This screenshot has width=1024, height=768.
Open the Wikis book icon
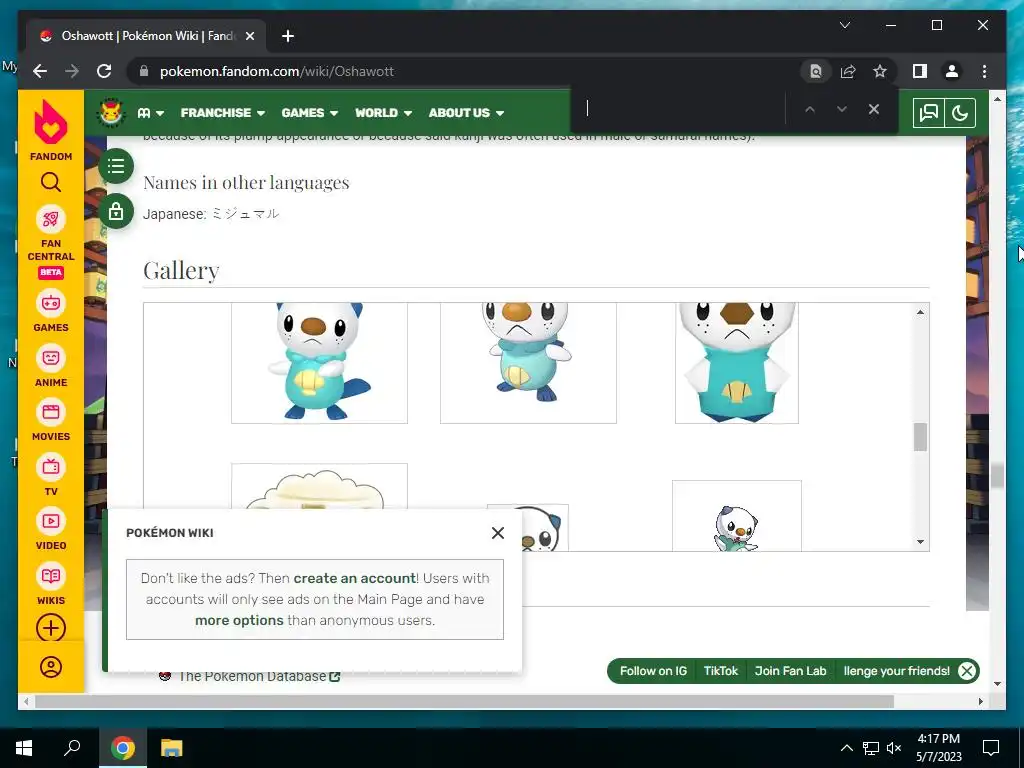51,576
